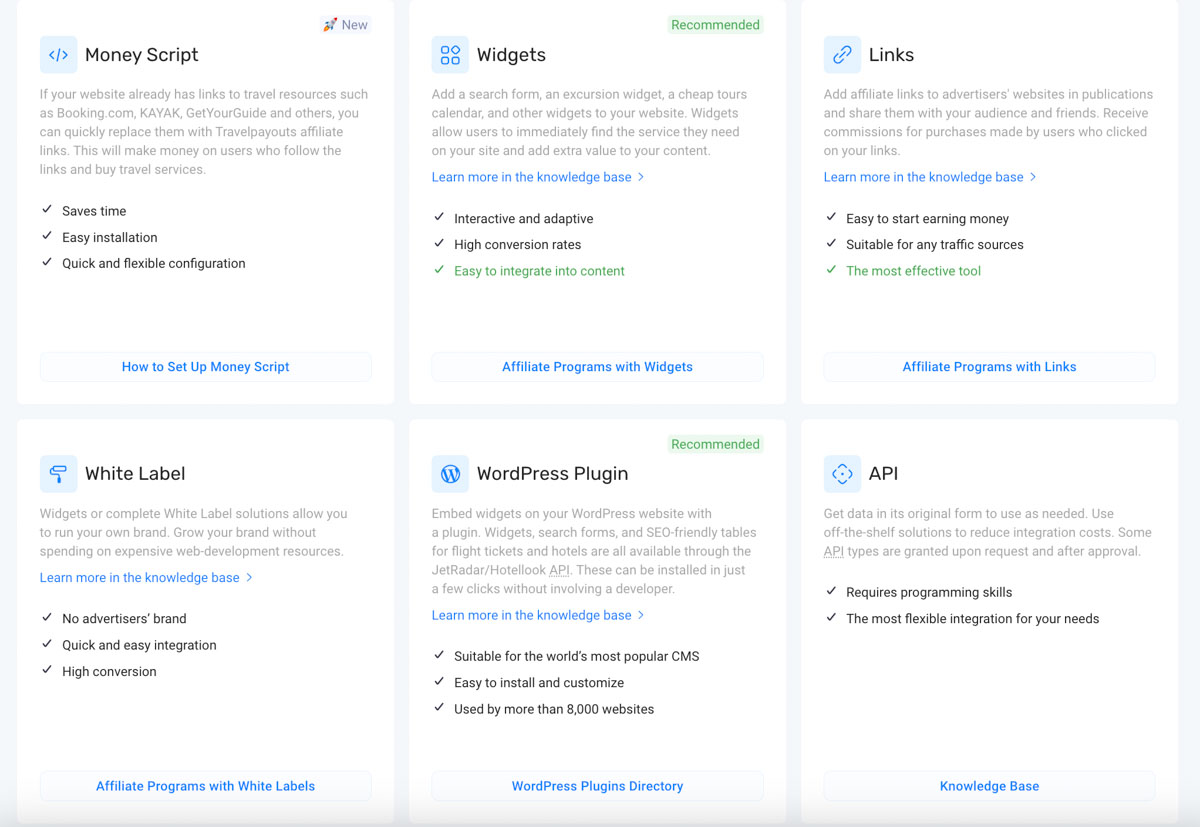
Task: Click the Money Script code brackets icon
Action: pos(58,55)
